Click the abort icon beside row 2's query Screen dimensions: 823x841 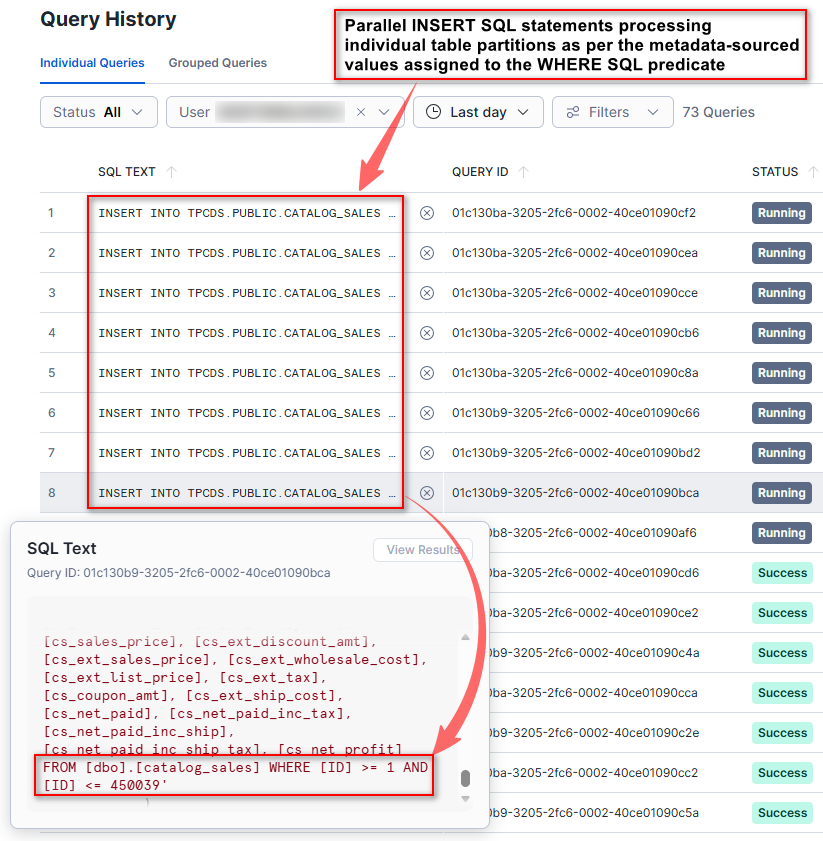425,253
